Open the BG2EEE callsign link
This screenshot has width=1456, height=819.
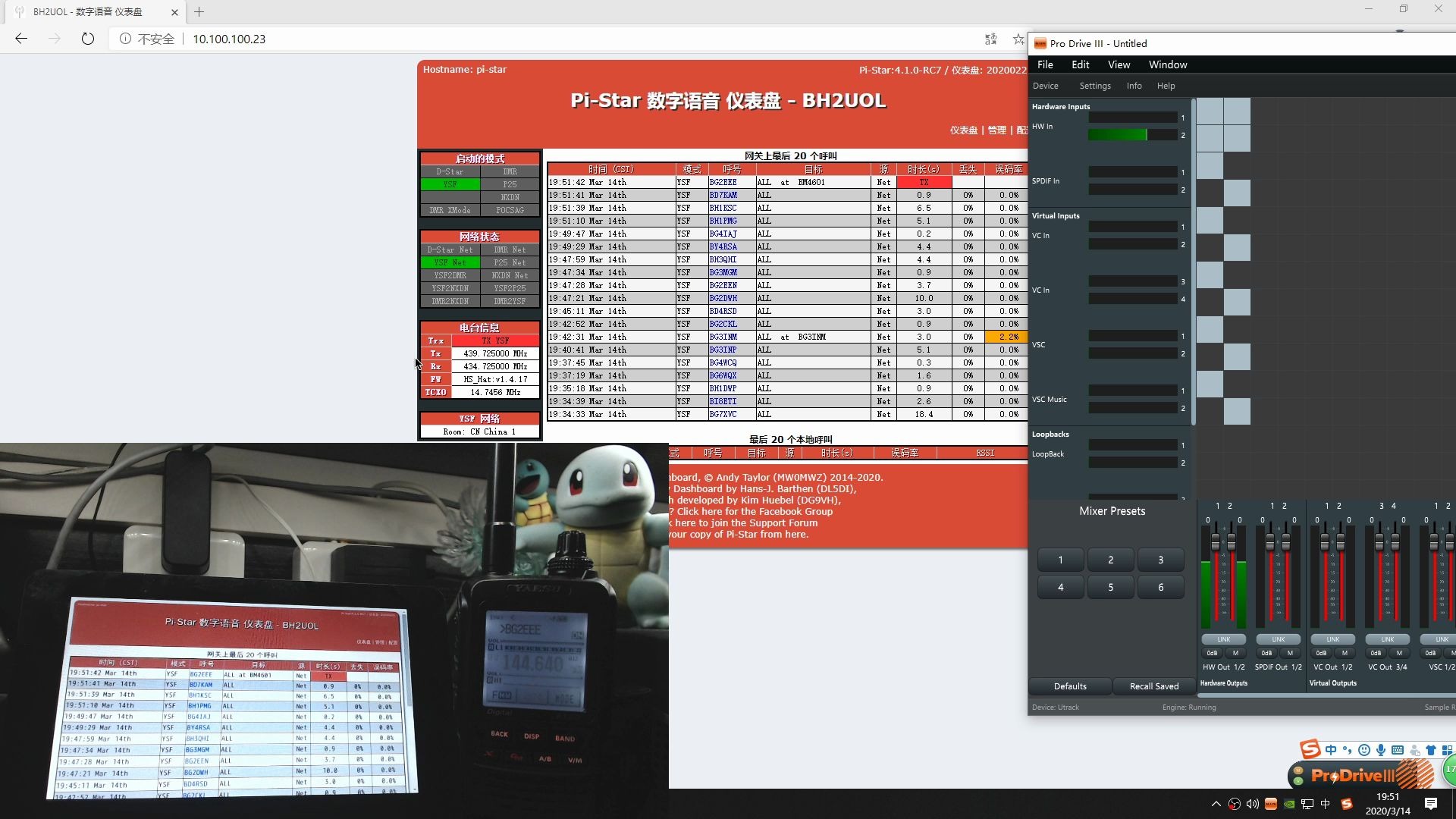tap(723, 182)
